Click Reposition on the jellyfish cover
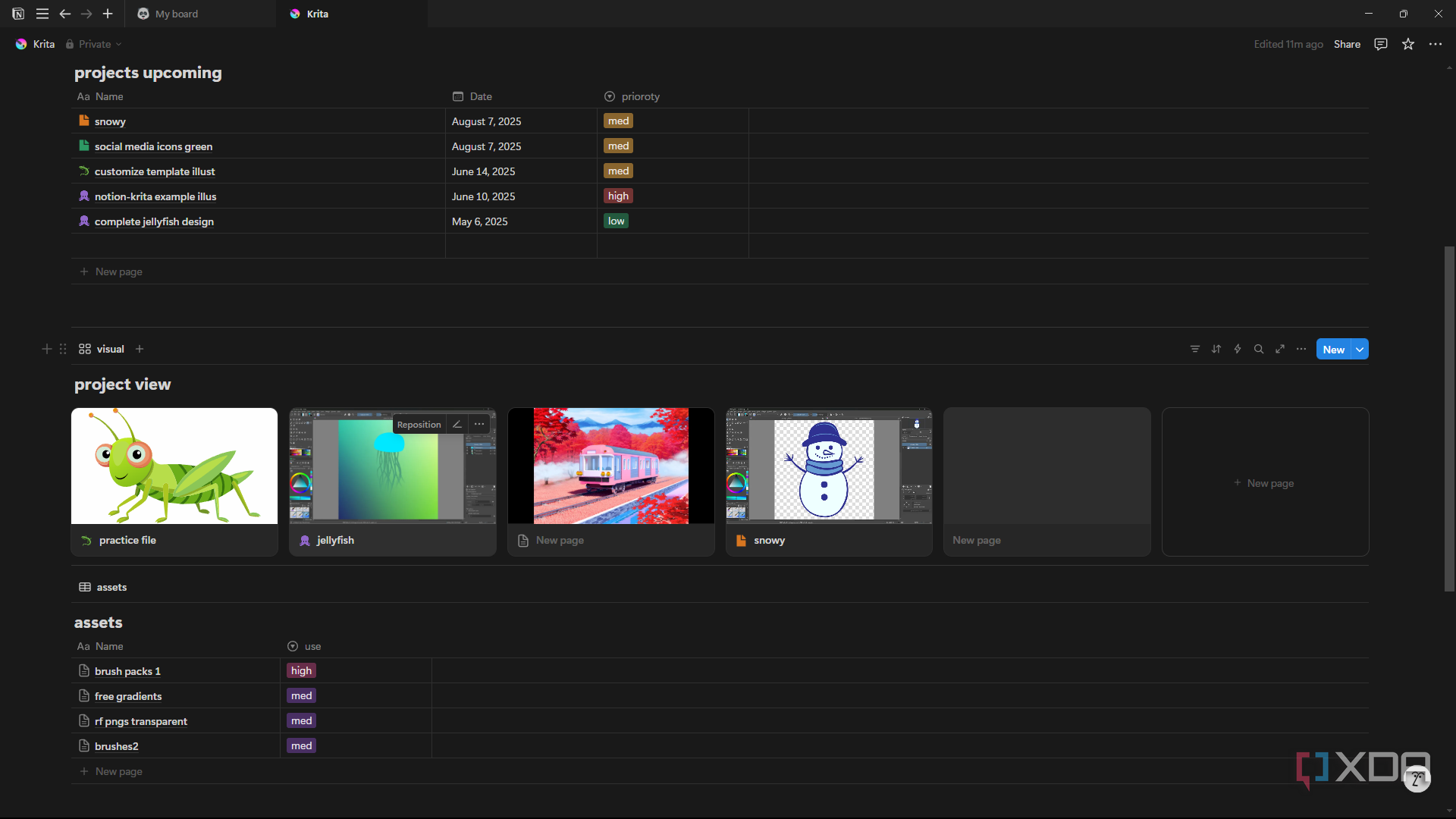 pyautogui.click(x=419, y=425)
